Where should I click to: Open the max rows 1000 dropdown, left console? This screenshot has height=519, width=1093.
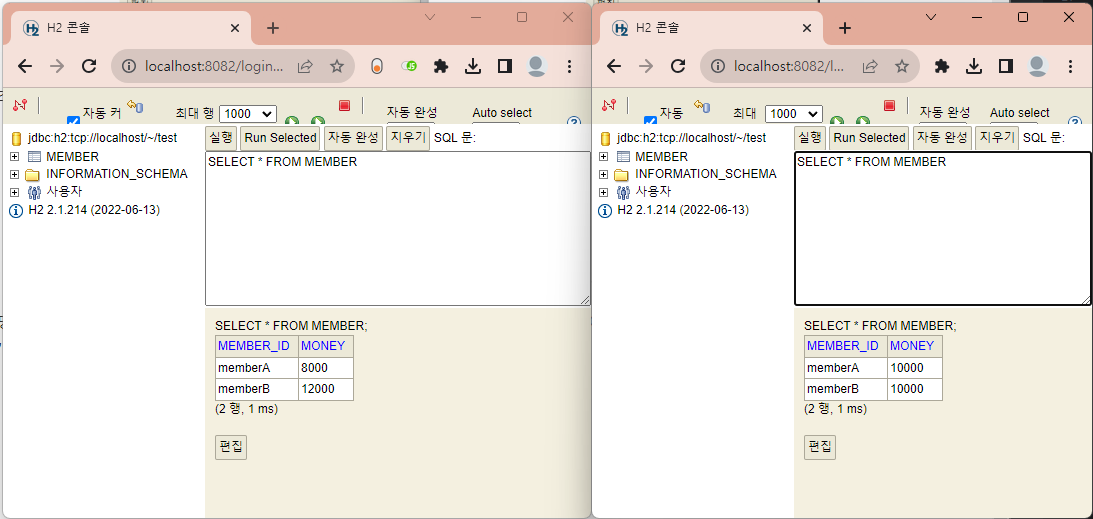[248, 114]
